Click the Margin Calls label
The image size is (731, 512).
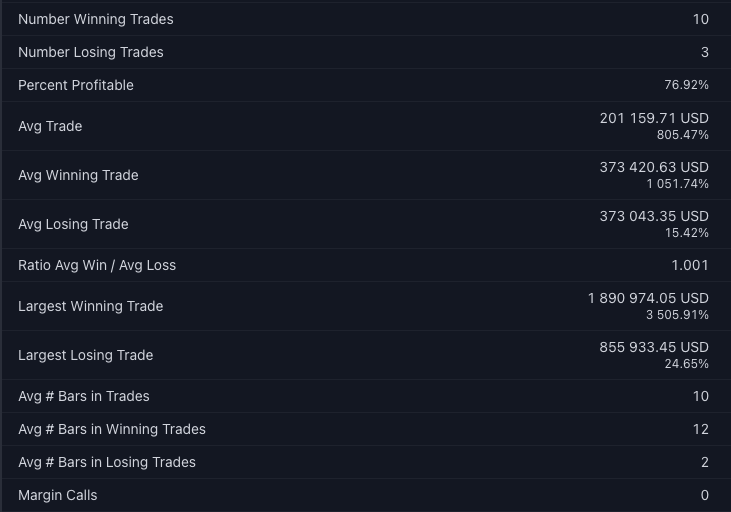point(58,495)
